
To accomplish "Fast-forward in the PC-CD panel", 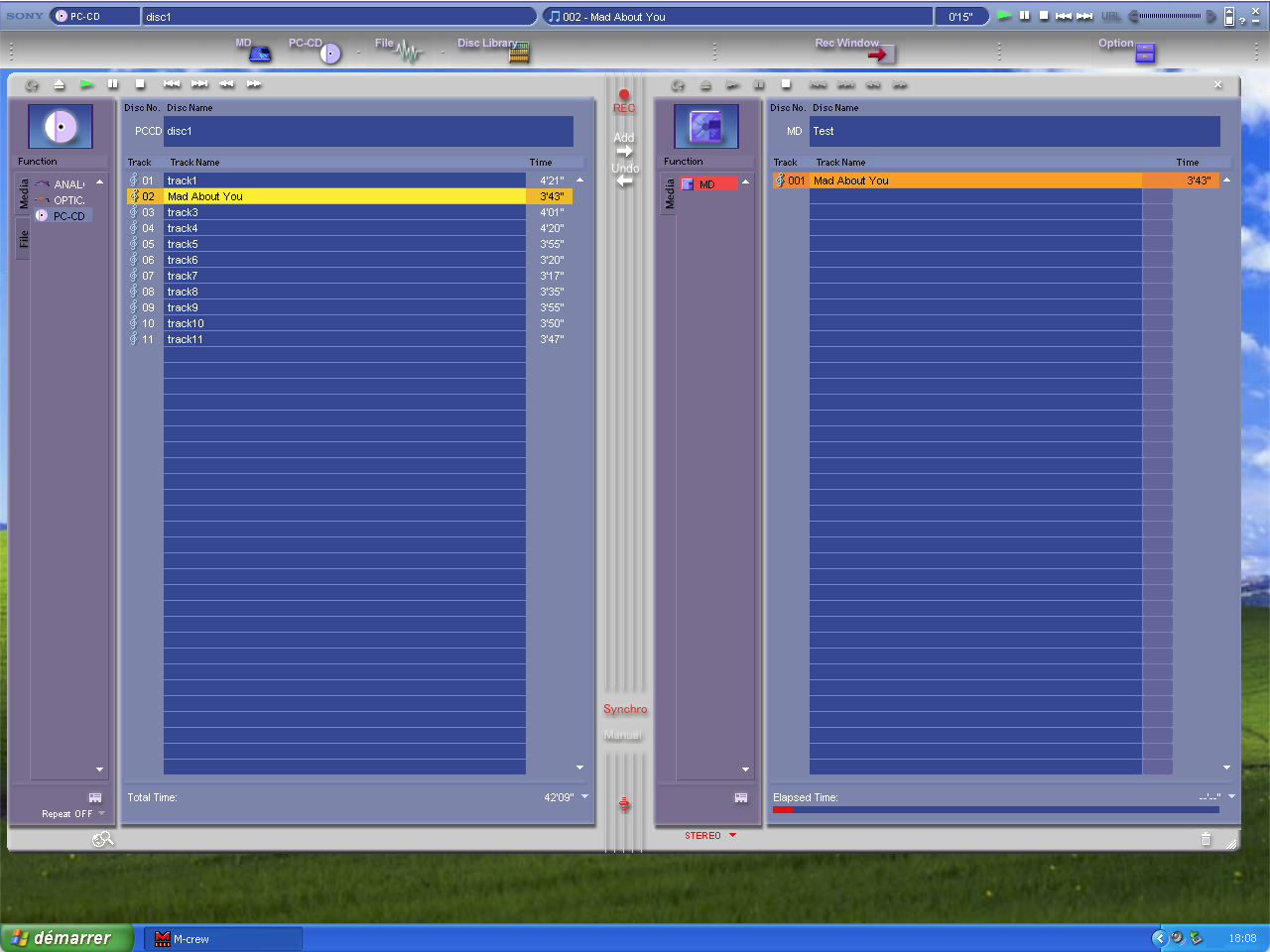I will pos(254,84).
